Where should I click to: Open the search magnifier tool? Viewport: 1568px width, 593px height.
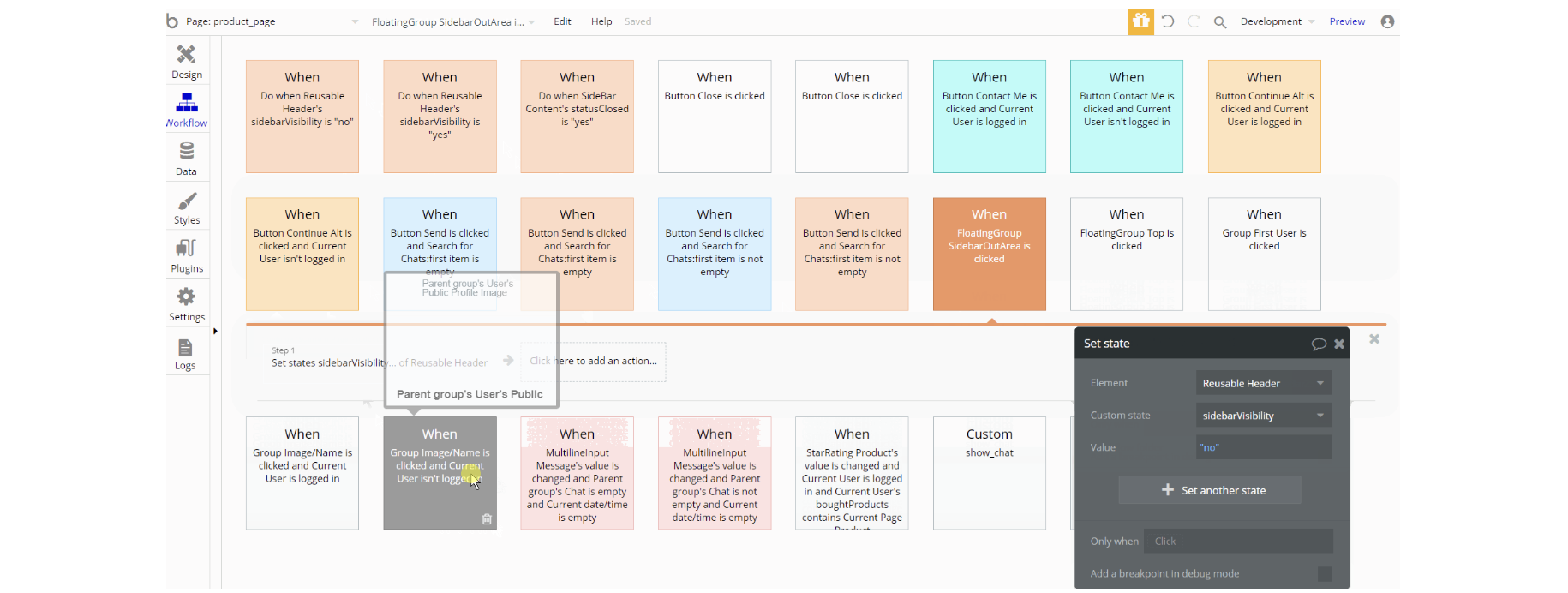[1219, 22]
